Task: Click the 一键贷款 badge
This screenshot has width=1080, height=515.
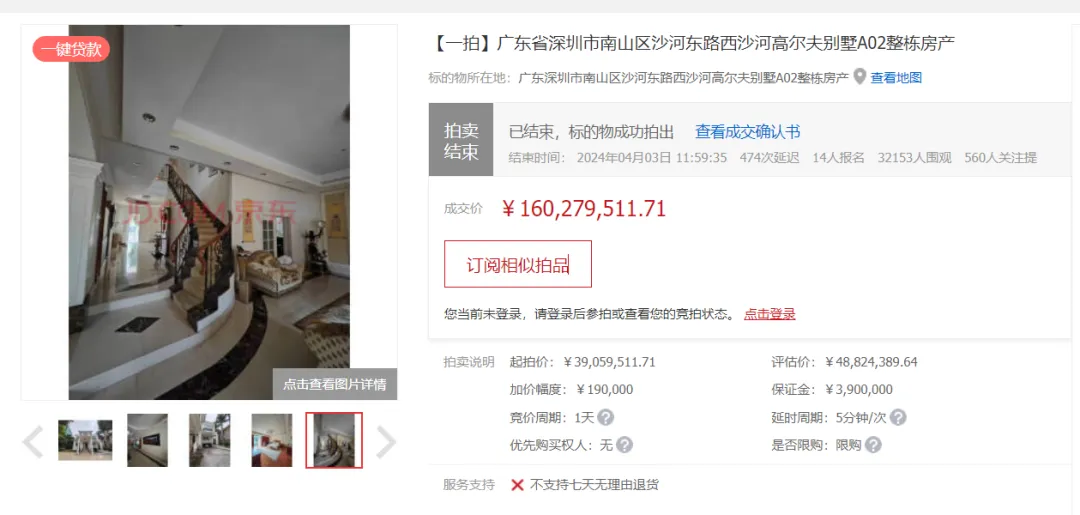Action: click(x=71, y=50)
